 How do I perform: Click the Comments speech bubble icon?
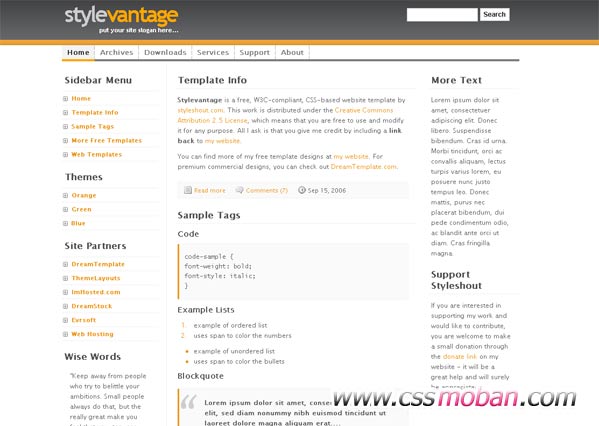coord(239,190)
